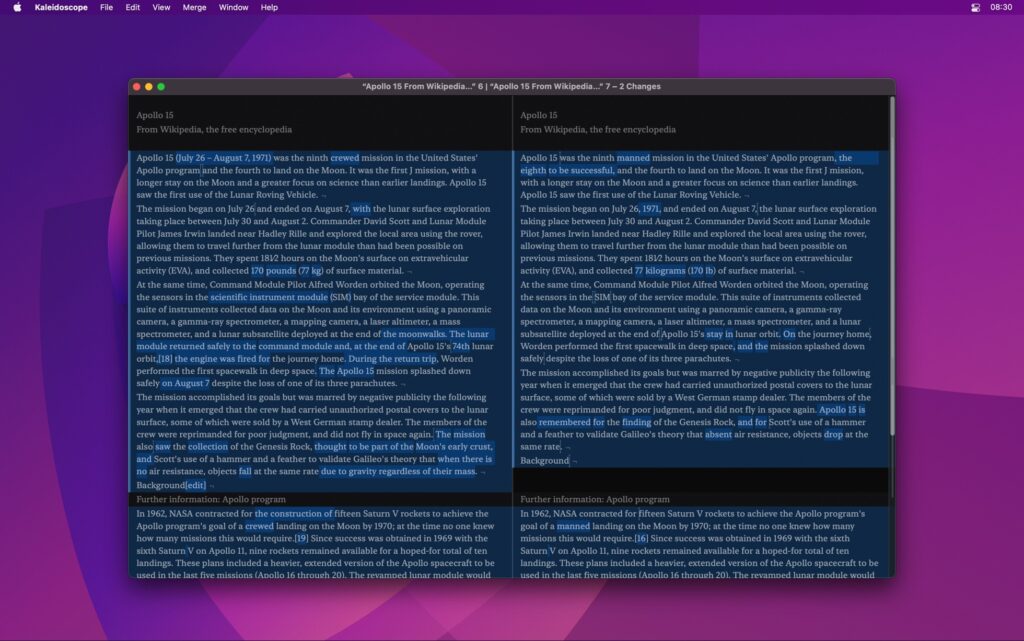Click the 08:30 menu bar clock
The image size is (1024, 641).
[1000, 7]
